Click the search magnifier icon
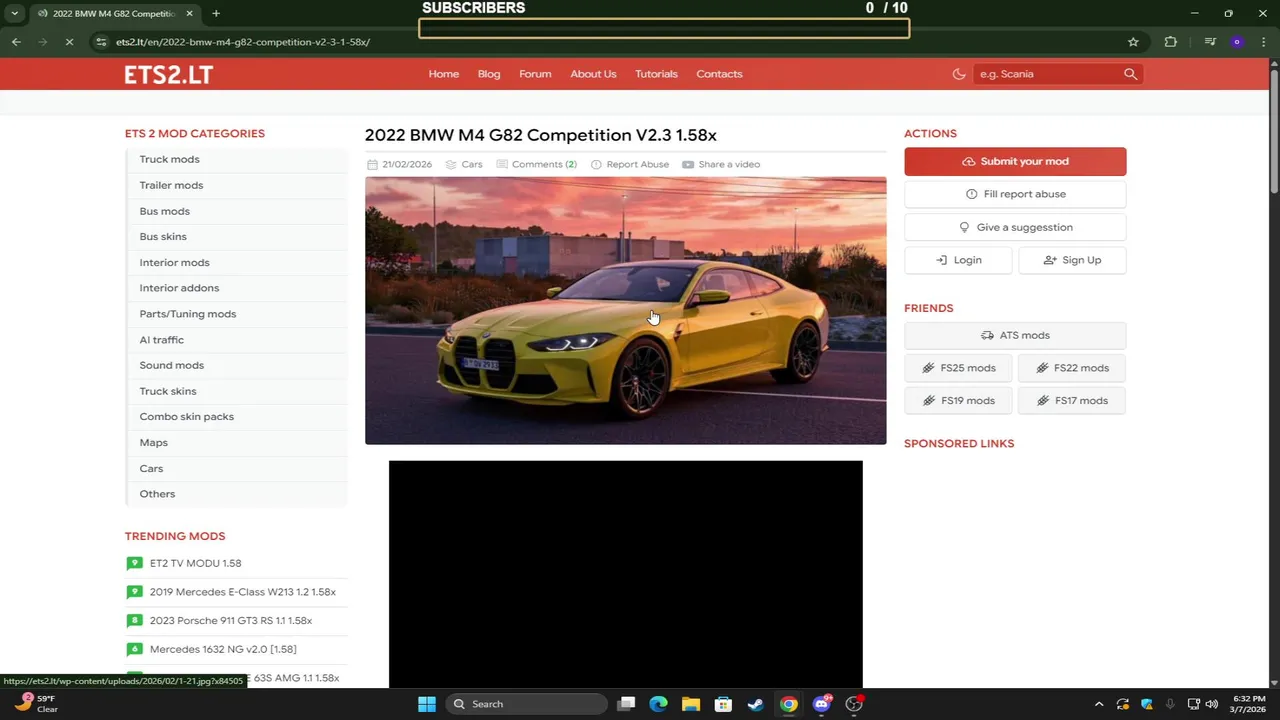1280x720 pixels. point(1130,74)
